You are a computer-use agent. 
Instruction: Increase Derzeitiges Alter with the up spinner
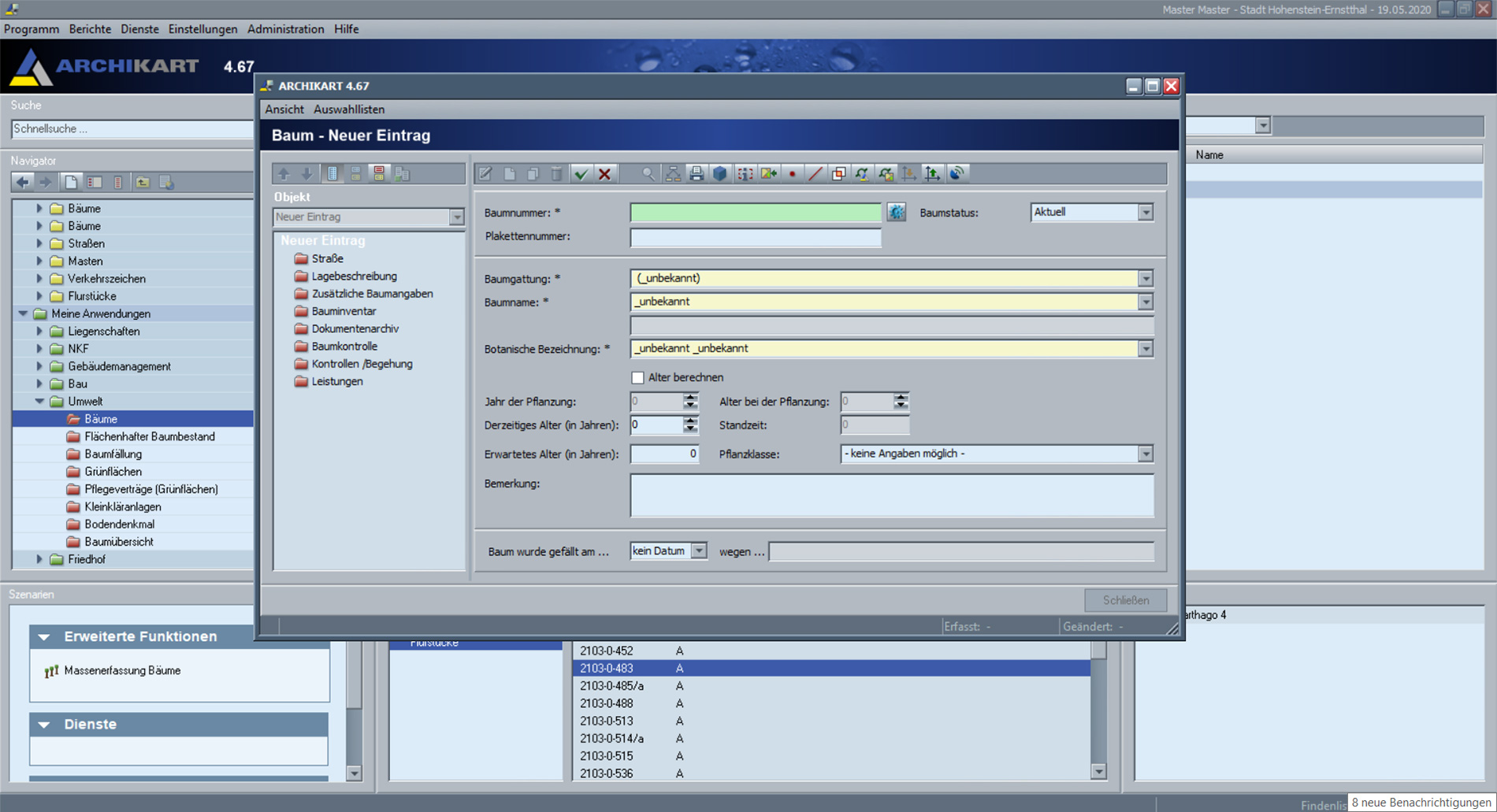point(690,420)
